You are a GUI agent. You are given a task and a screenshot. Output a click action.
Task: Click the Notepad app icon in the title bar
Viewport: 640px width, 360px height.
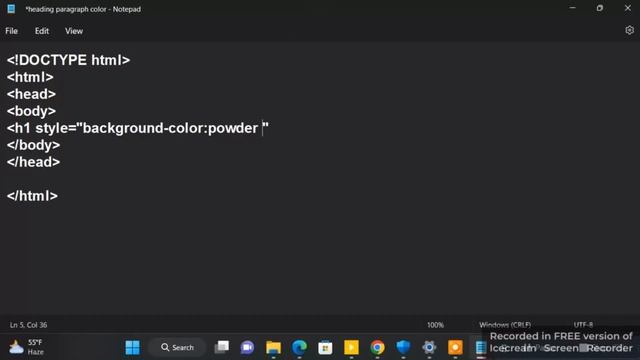[x=11, y=9]
